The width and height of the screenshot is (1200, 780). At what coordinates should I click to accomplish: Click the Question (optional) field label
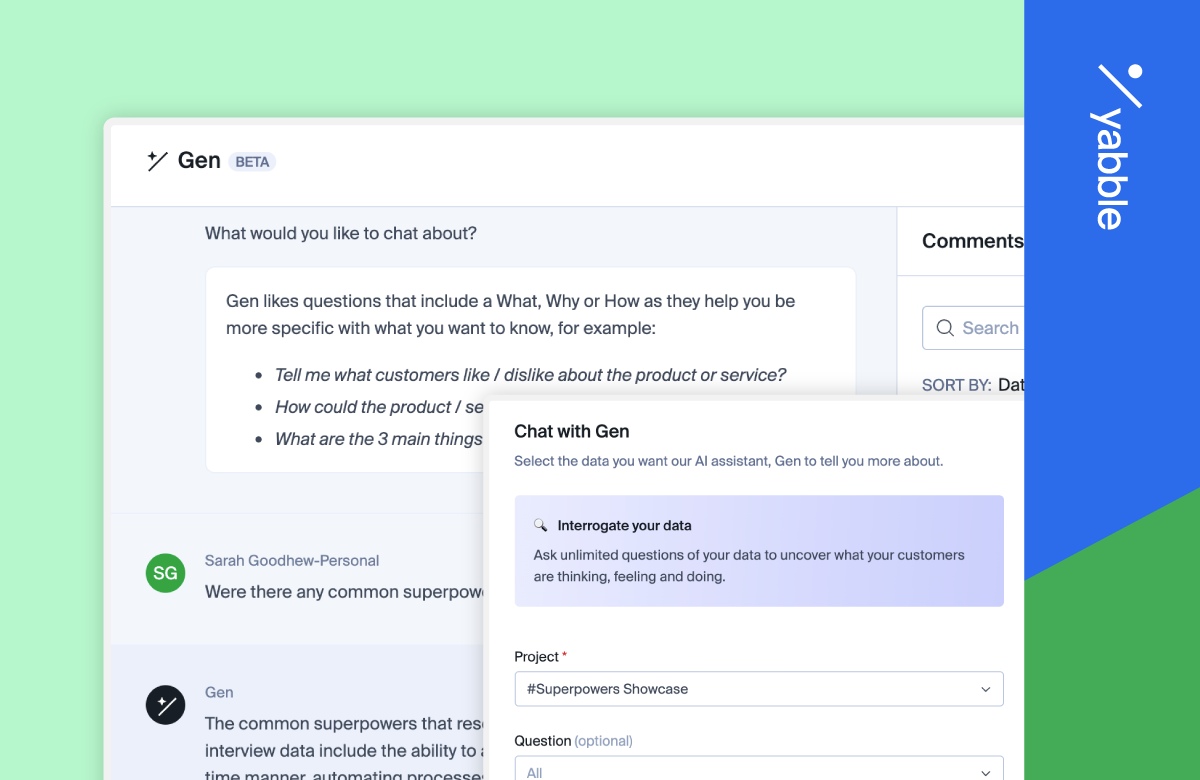point(573,741)
